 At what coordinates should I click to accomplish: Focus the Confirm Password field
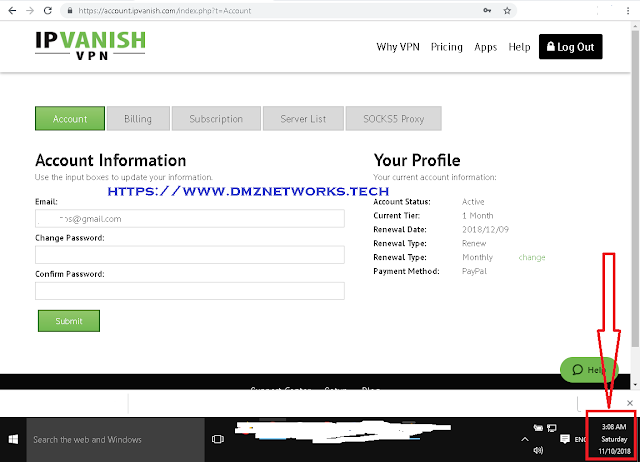[x=190, y=291]
